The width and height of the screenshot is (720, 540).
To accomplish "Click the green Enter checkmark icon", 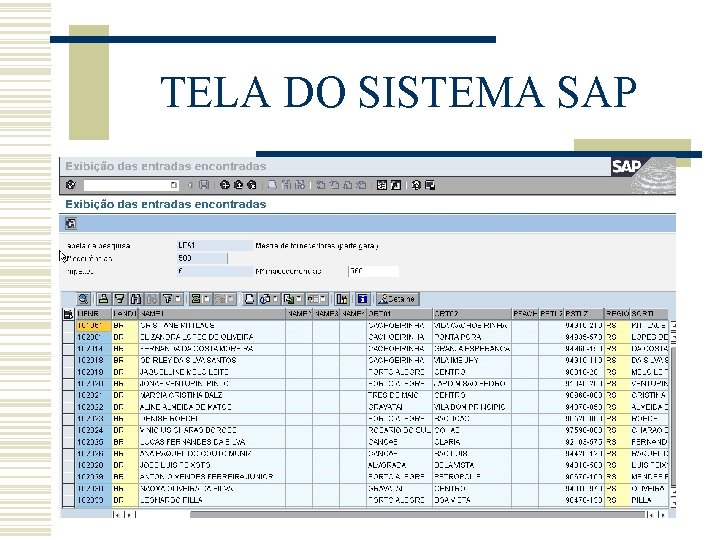I will (x=71, y=185).
